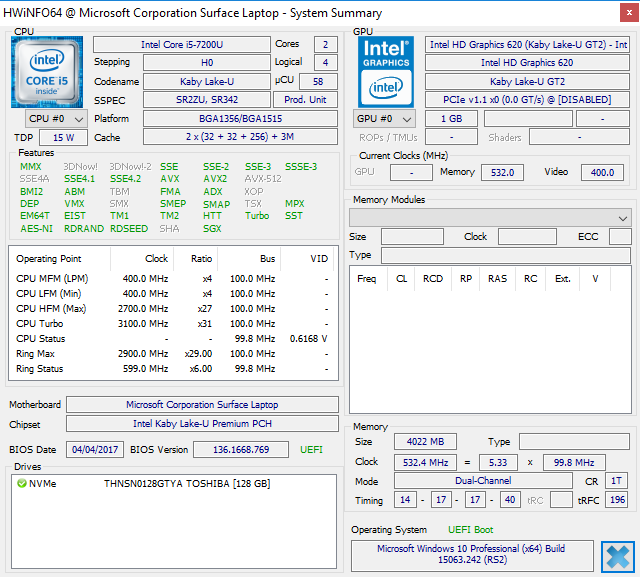Screen dimensions: 640x577
Task: Click the Kaby Lake-U codename field
Action: pos(206,82)
